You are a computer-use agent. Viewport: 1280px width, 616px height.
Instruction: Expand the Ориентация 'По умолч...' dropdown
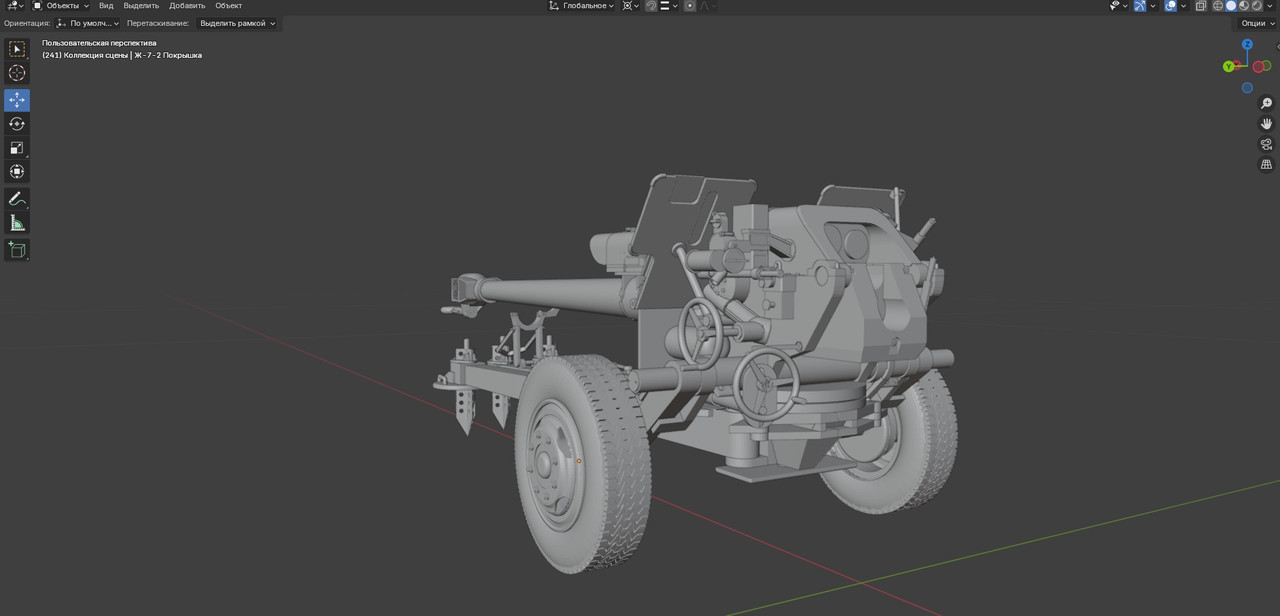tap(88, 23)
